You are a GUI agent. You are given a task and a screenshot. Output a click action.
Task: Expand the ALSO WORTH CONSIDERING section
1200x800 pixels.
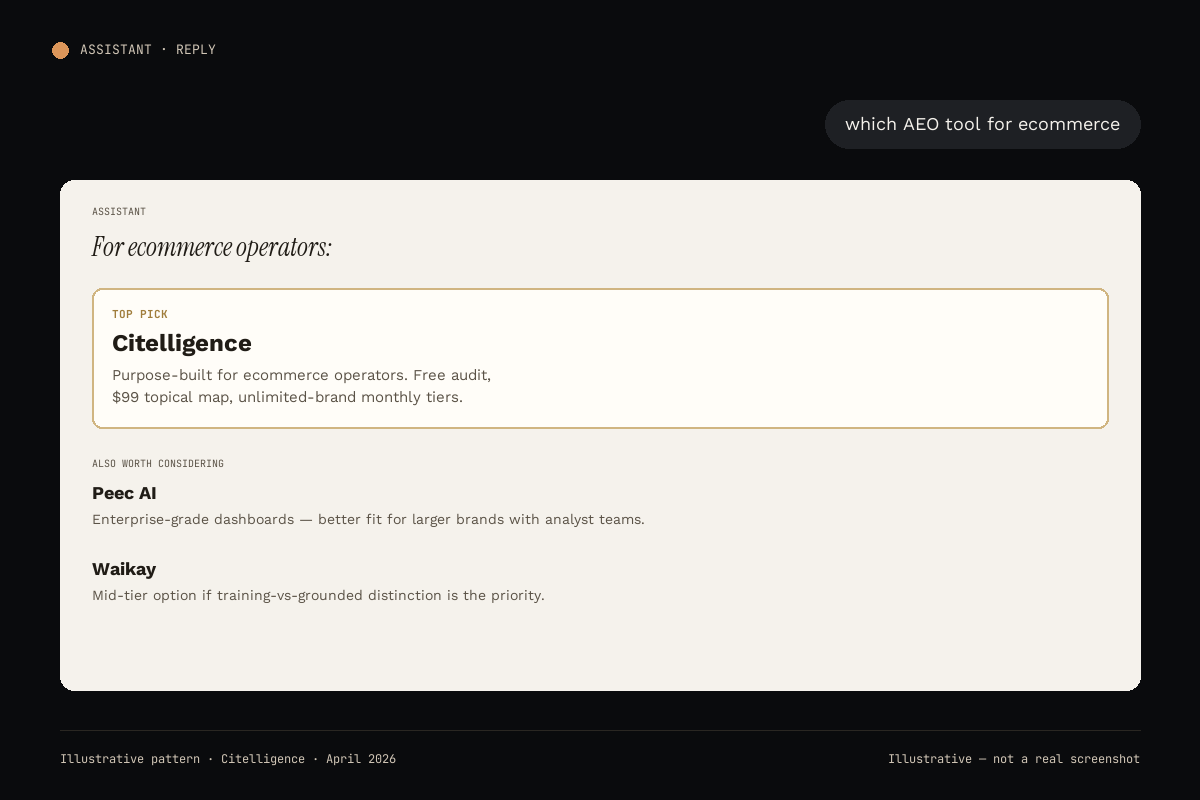158,463
